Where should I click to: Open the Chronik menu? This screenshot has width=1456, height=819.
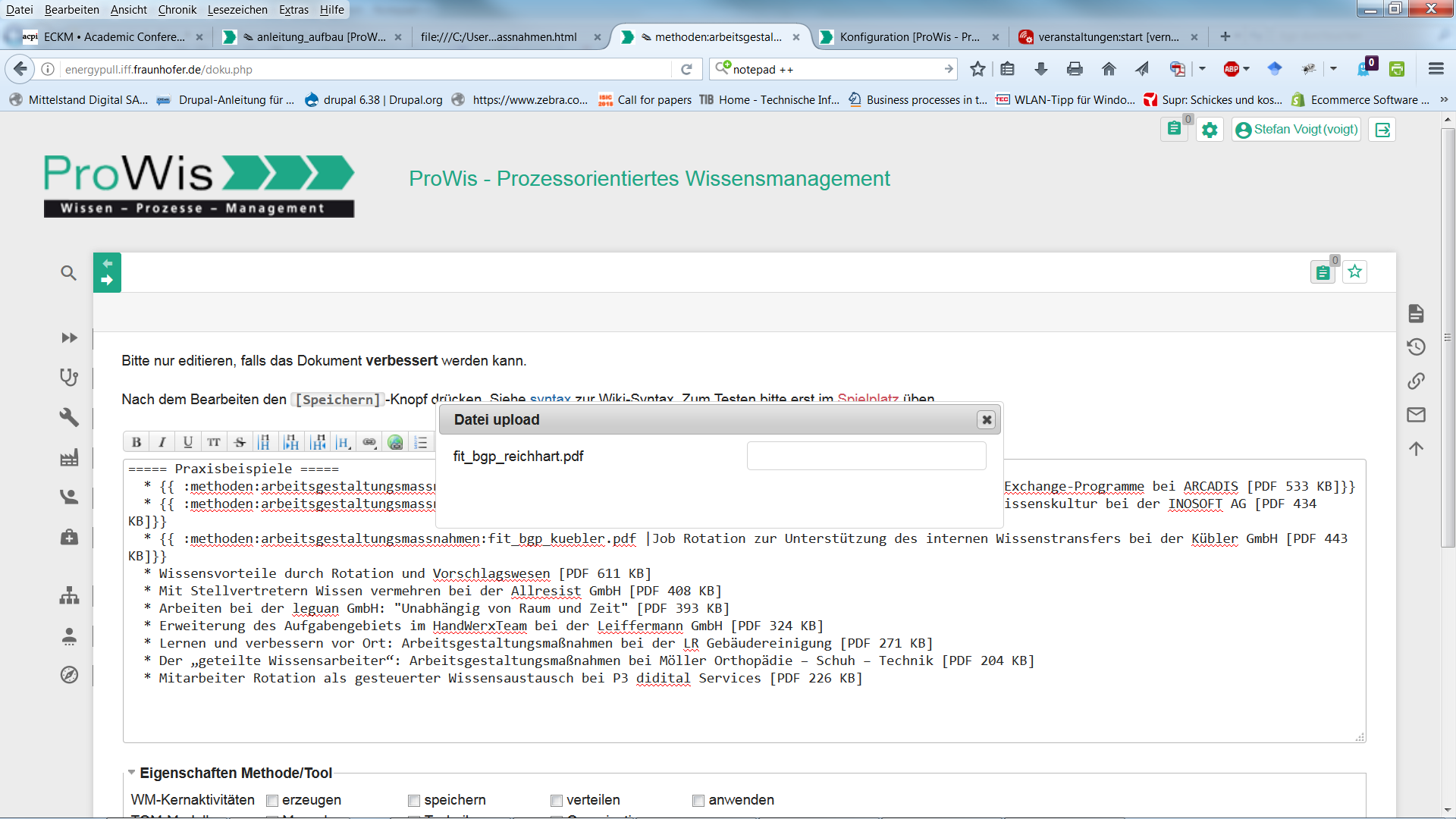(177, 9)
